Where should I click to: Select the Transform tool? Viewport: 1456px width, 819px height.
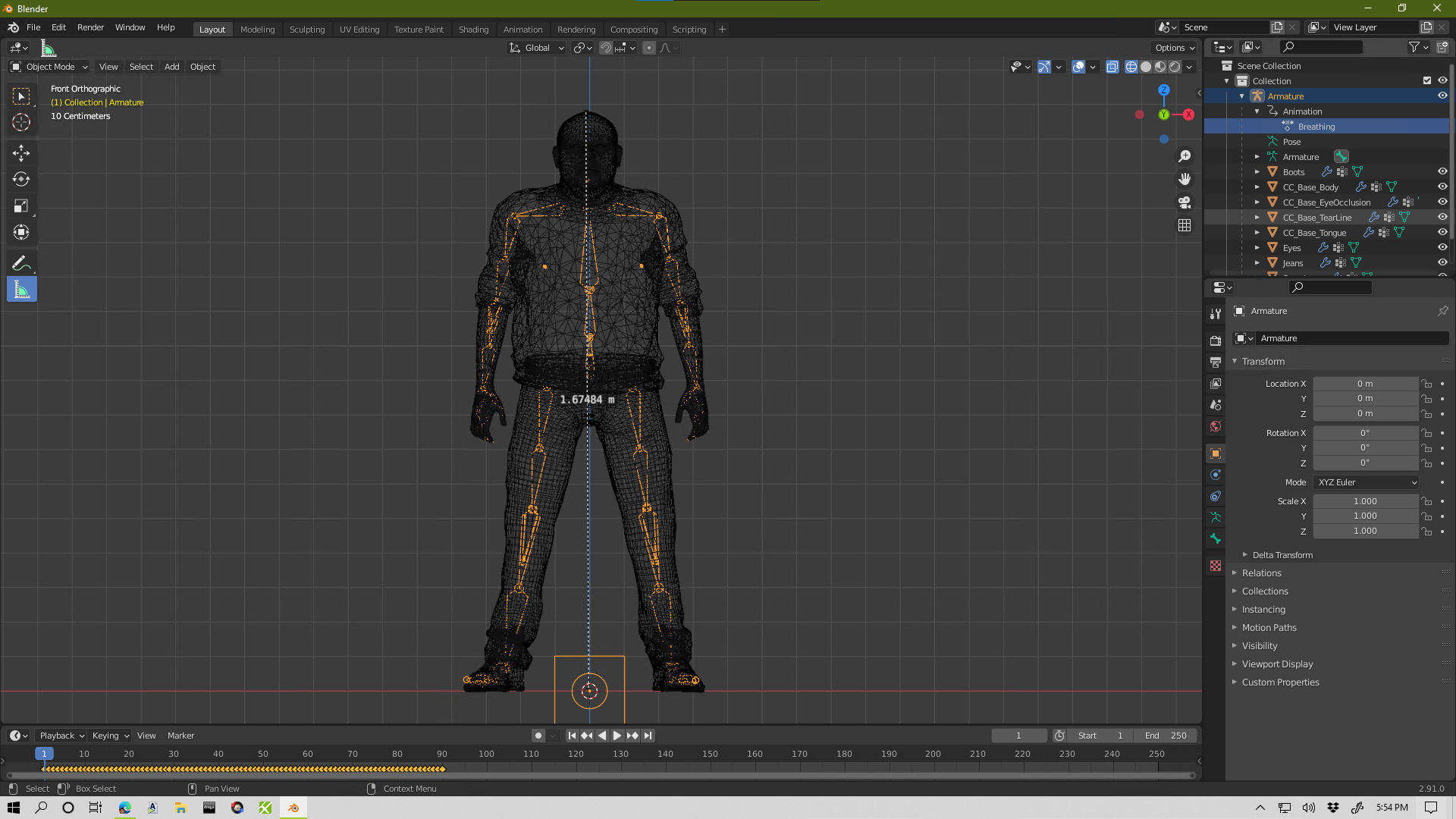[x=21, y=232]
